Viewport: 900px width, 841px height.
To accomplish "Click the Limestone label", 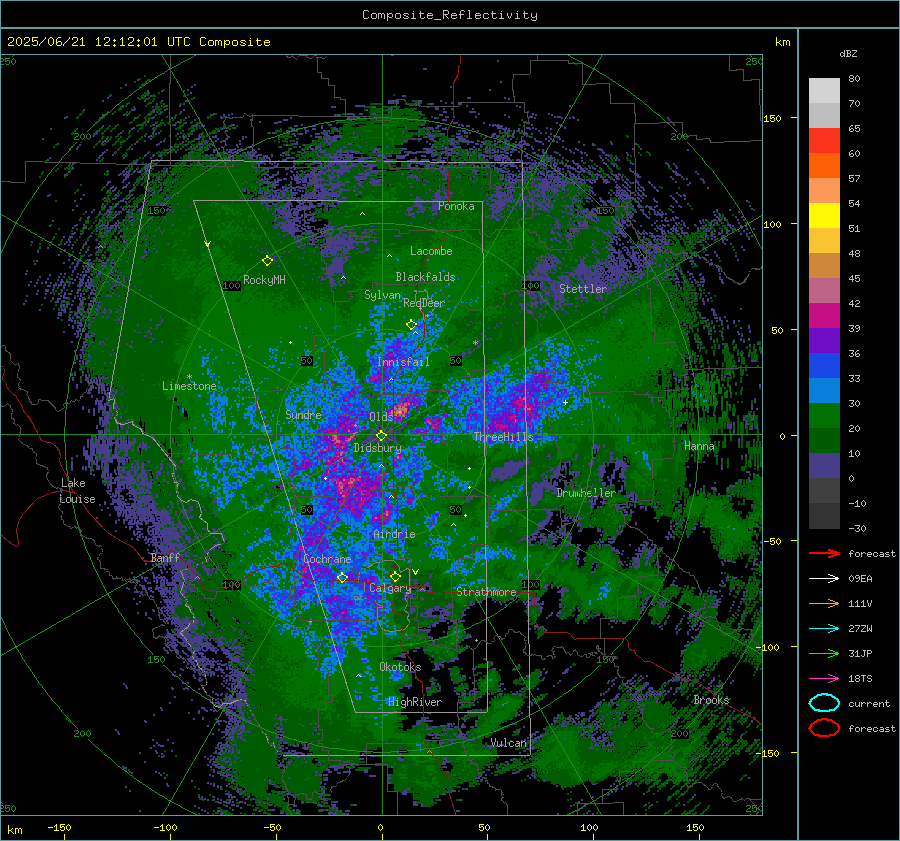I will pos(189,386).
